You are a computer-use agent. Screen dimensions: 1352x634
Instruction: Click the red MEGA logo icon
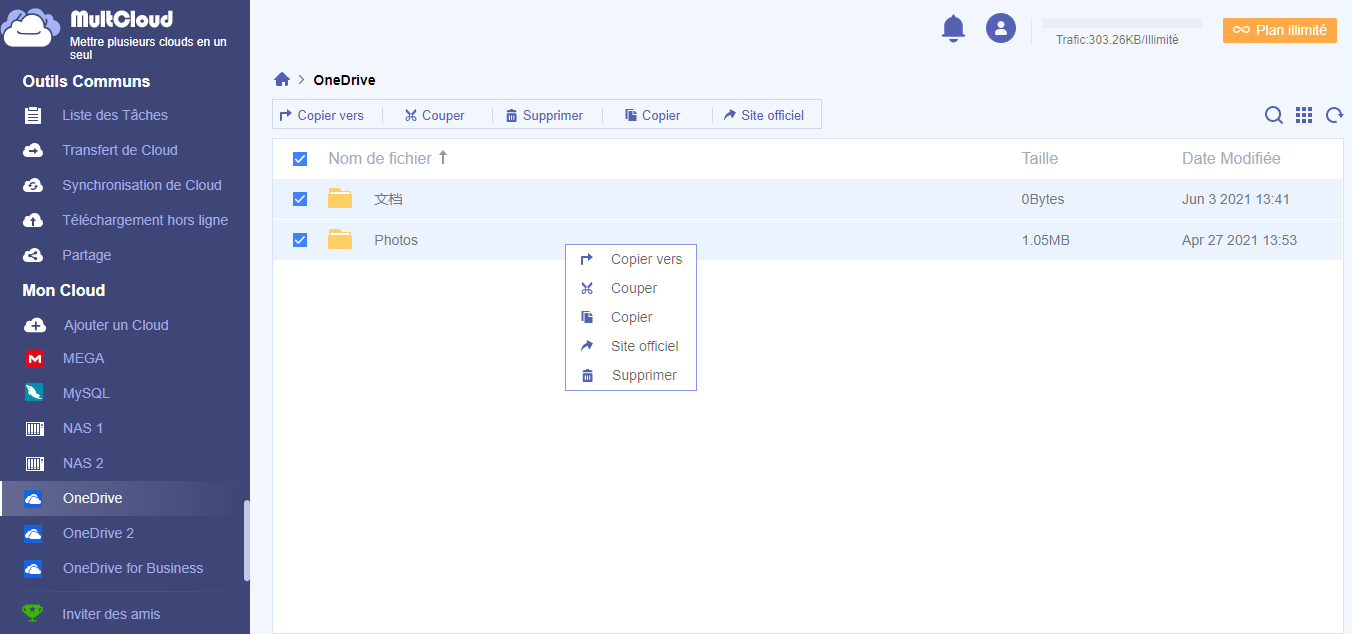pos(35,358)
